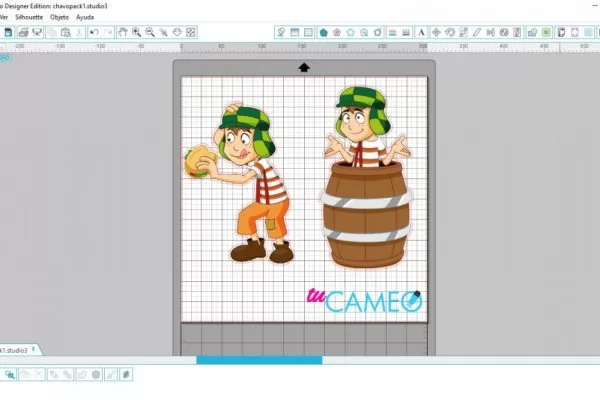600x400 pixels.
Task: Open the Fill Pattern panel icon
Action: (x=308, y=32)
